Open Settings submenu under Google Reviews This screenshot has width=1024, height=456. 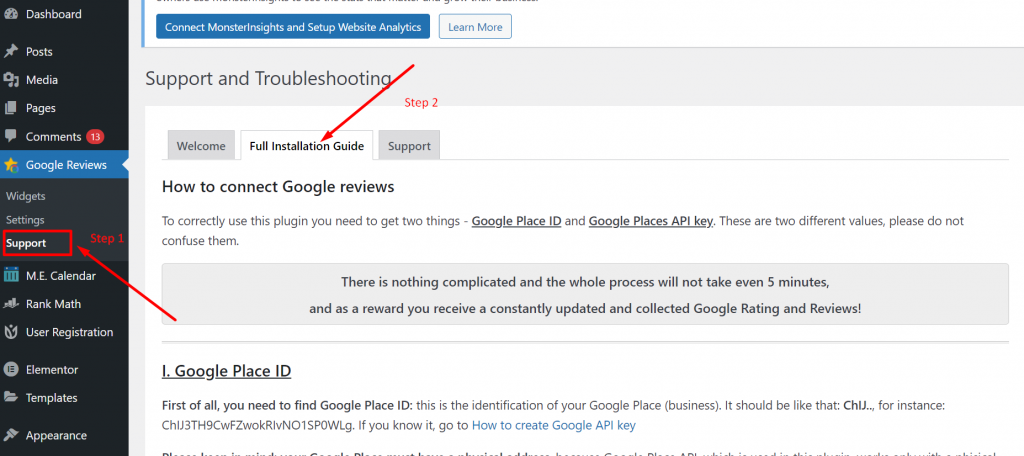click(x=25, y=220)
